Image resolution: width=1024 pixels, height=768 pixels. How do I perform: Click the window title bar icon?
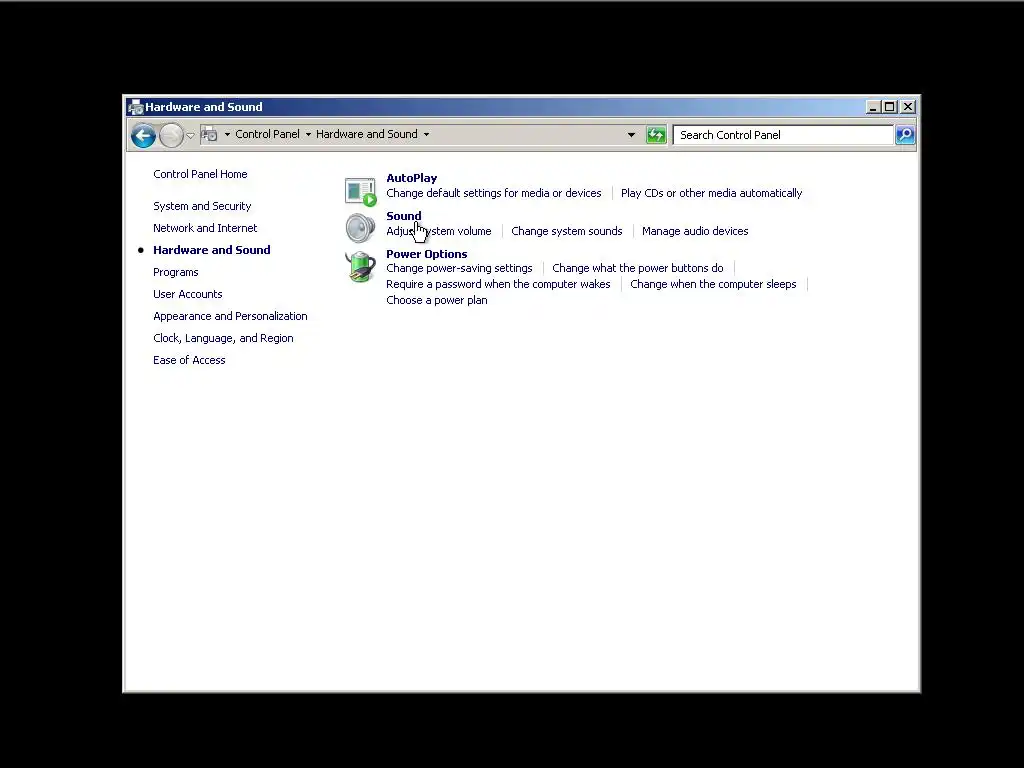[x=136, y=107]
